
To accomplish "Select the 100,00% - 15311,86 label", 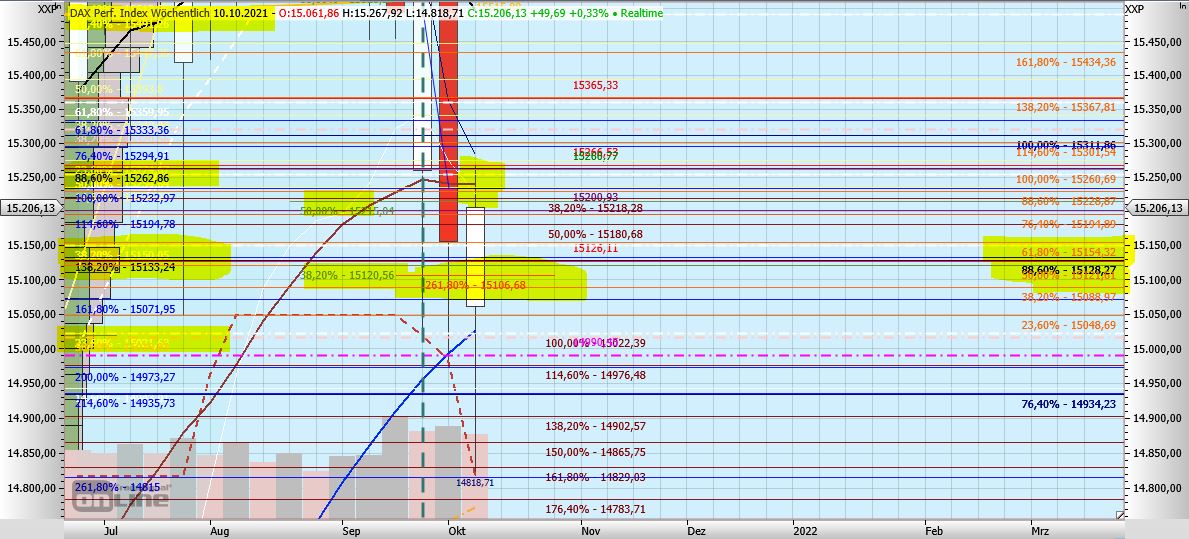I will (x=1065, y=145).
